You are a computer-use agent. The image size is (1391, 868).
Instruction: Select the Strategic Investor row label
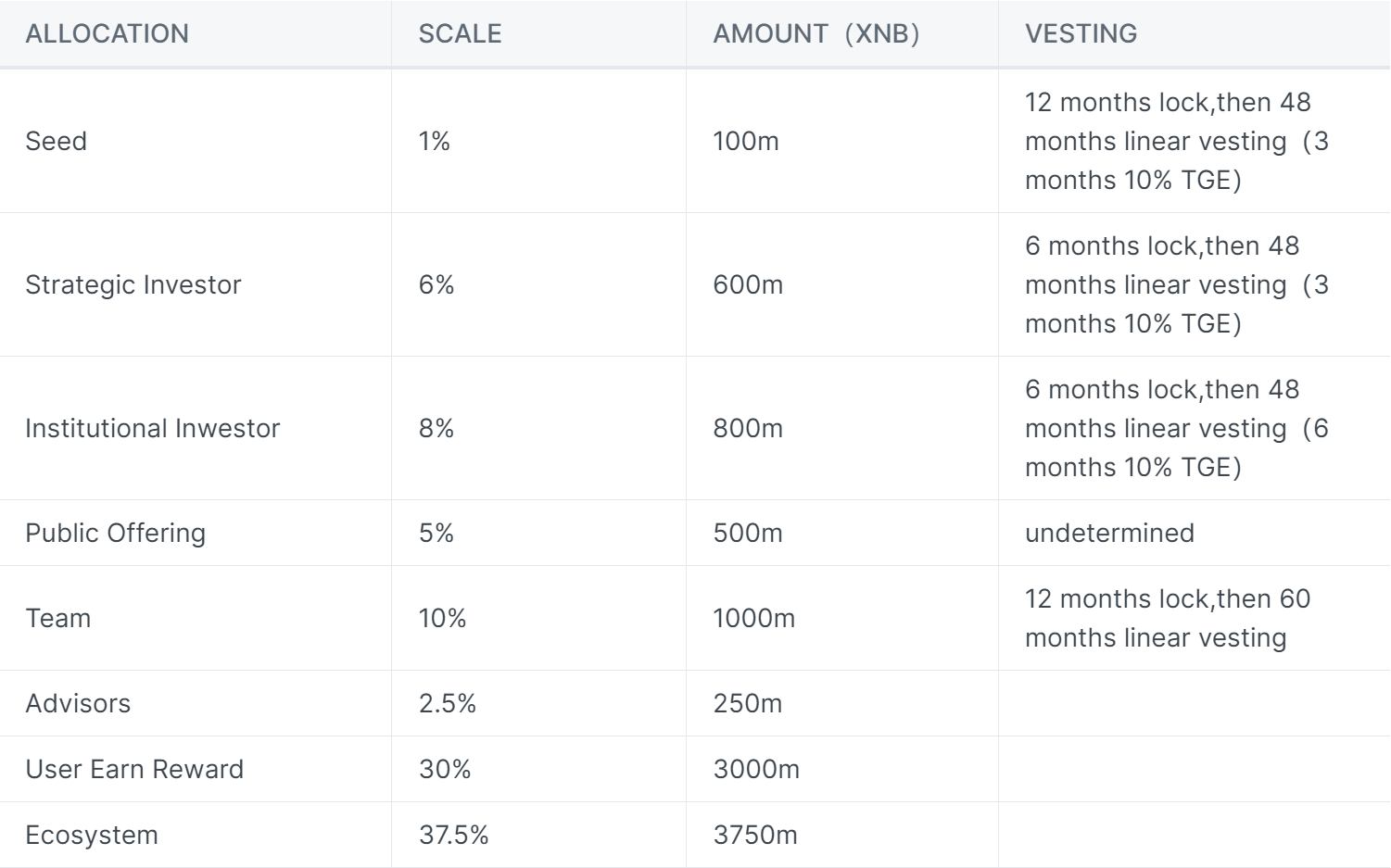133,285
